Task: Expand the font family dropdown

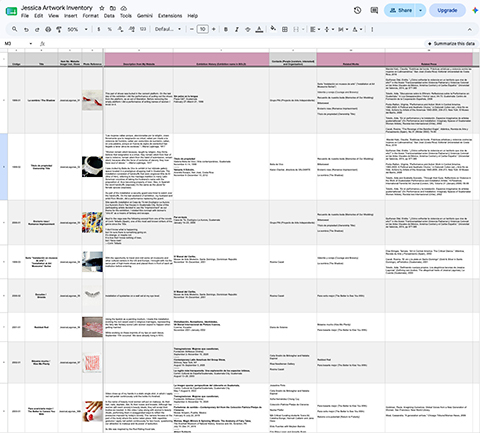Action: [168, 29]
